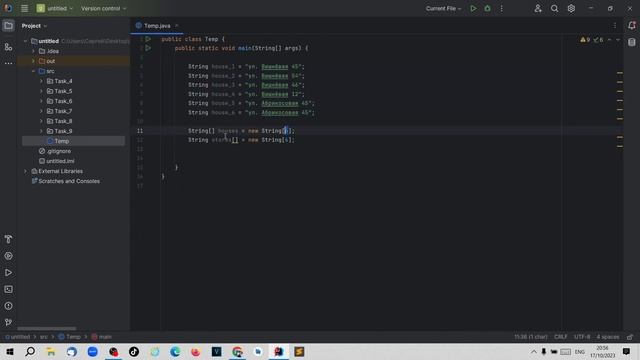Open editor tab options menu
The width and height of the screenshot is (640, 360).
tap(615, 26)
